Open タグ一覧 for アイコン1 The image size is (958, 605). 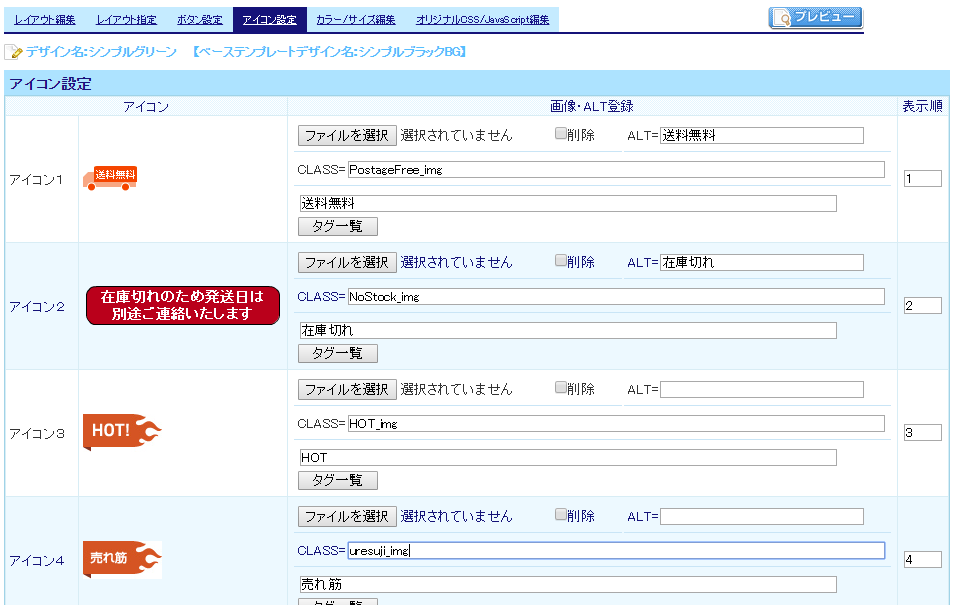point(338,227)
